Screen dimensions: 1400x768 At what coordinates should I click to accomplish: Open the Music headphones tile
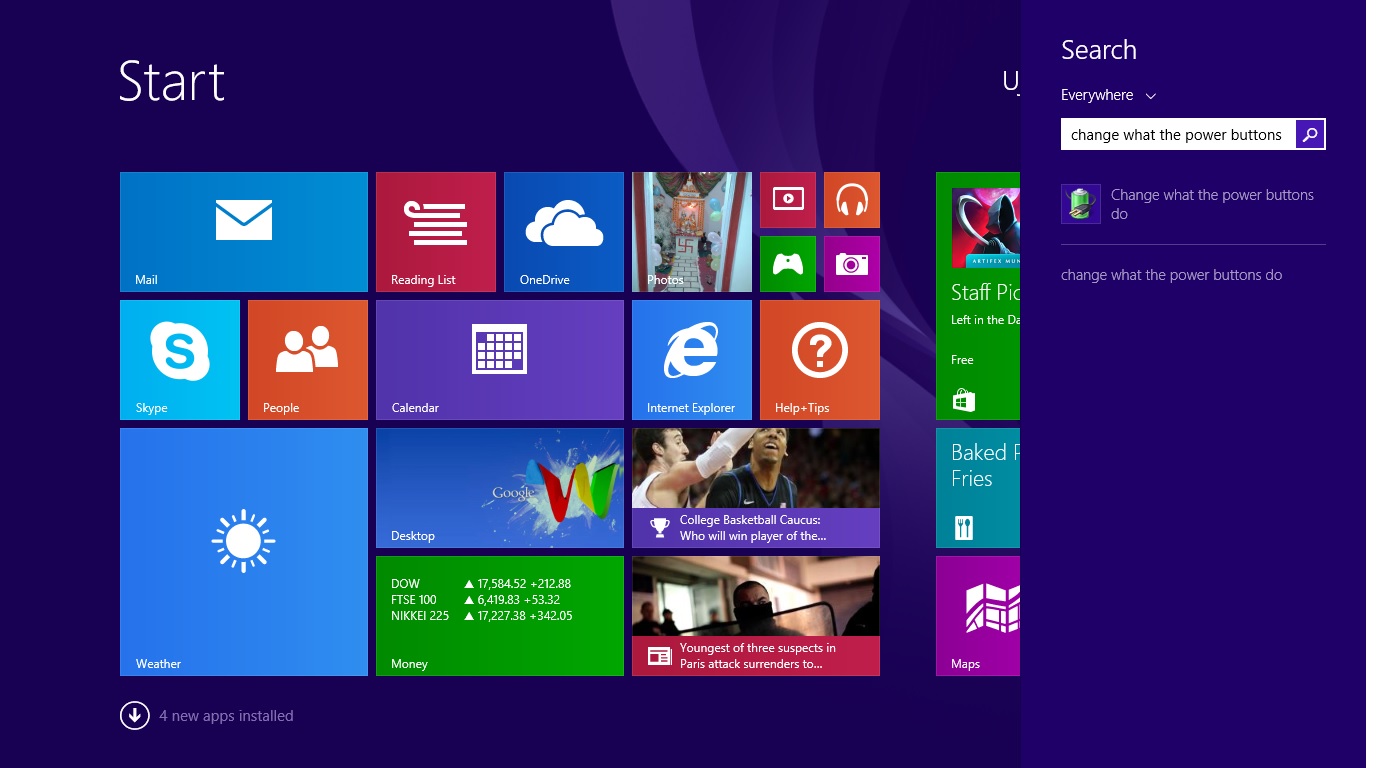[x=852, y=200]
